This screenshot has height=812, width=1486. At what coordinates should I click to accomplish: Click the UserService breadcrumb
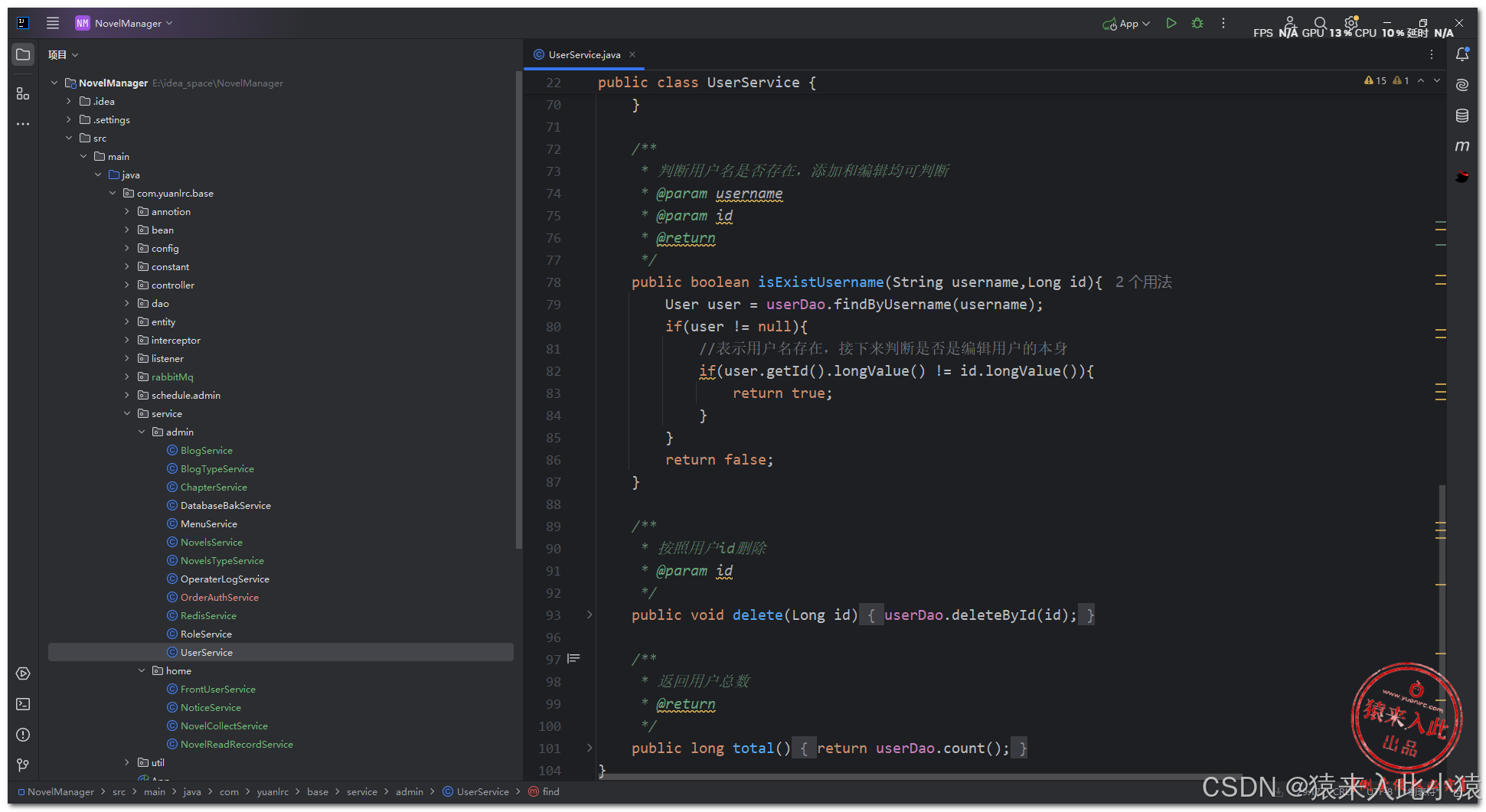(x=475, y=791)
